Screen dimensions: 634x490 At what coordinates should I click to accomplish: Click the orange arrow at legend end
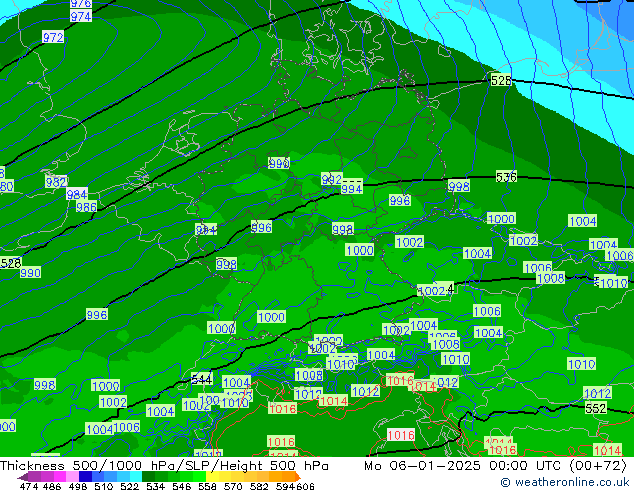(298, 476)
